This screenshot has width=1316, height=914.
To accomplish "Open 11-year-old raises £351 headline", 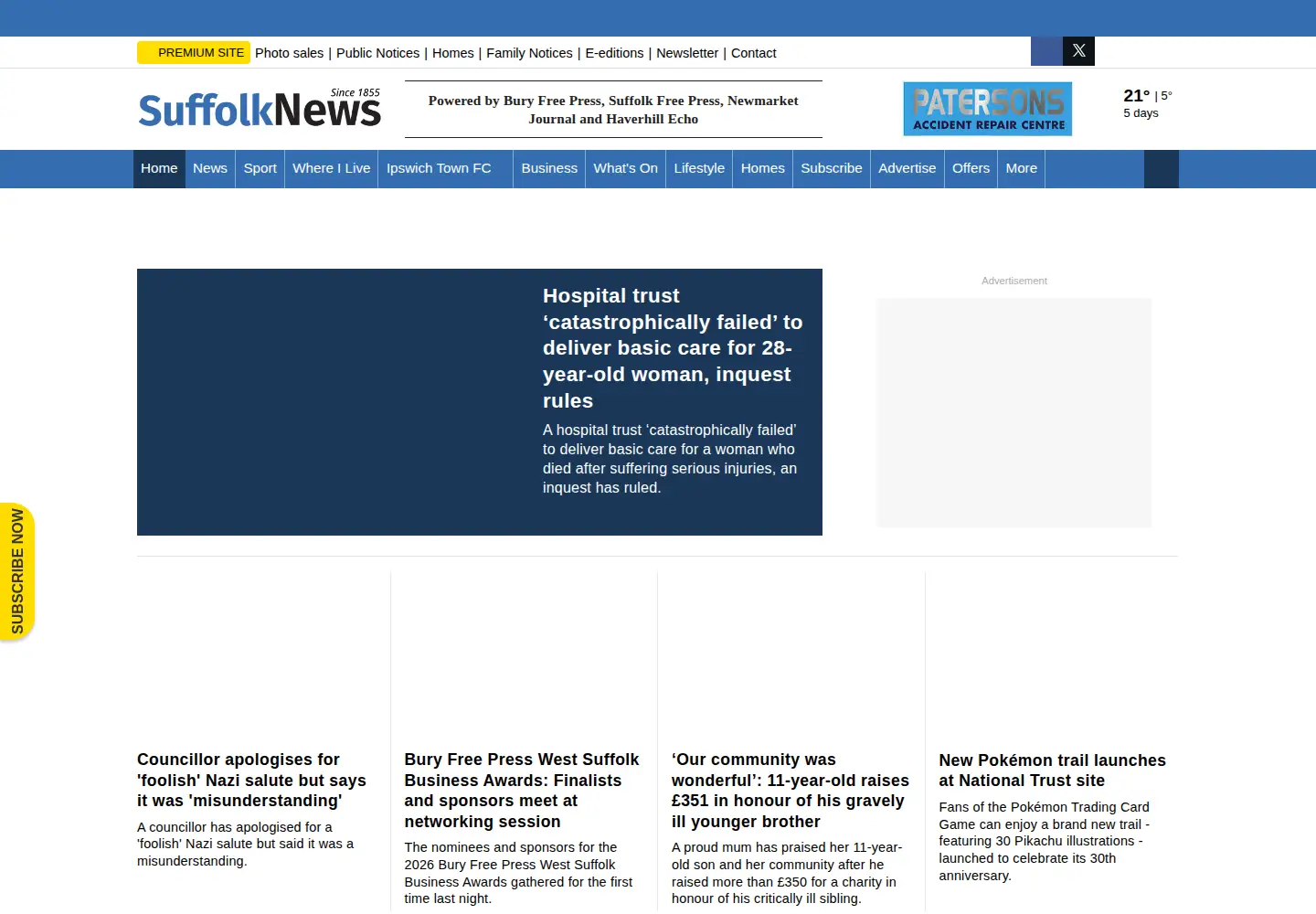I will [791, 791].
